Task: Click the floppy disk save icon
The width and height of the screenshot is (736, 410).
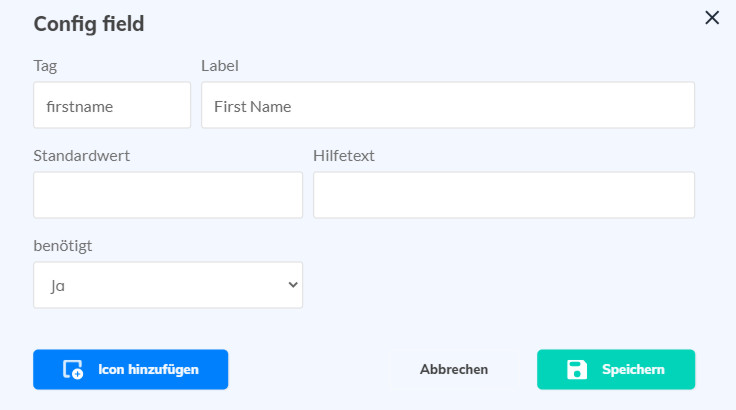Action: pos(577,370)
